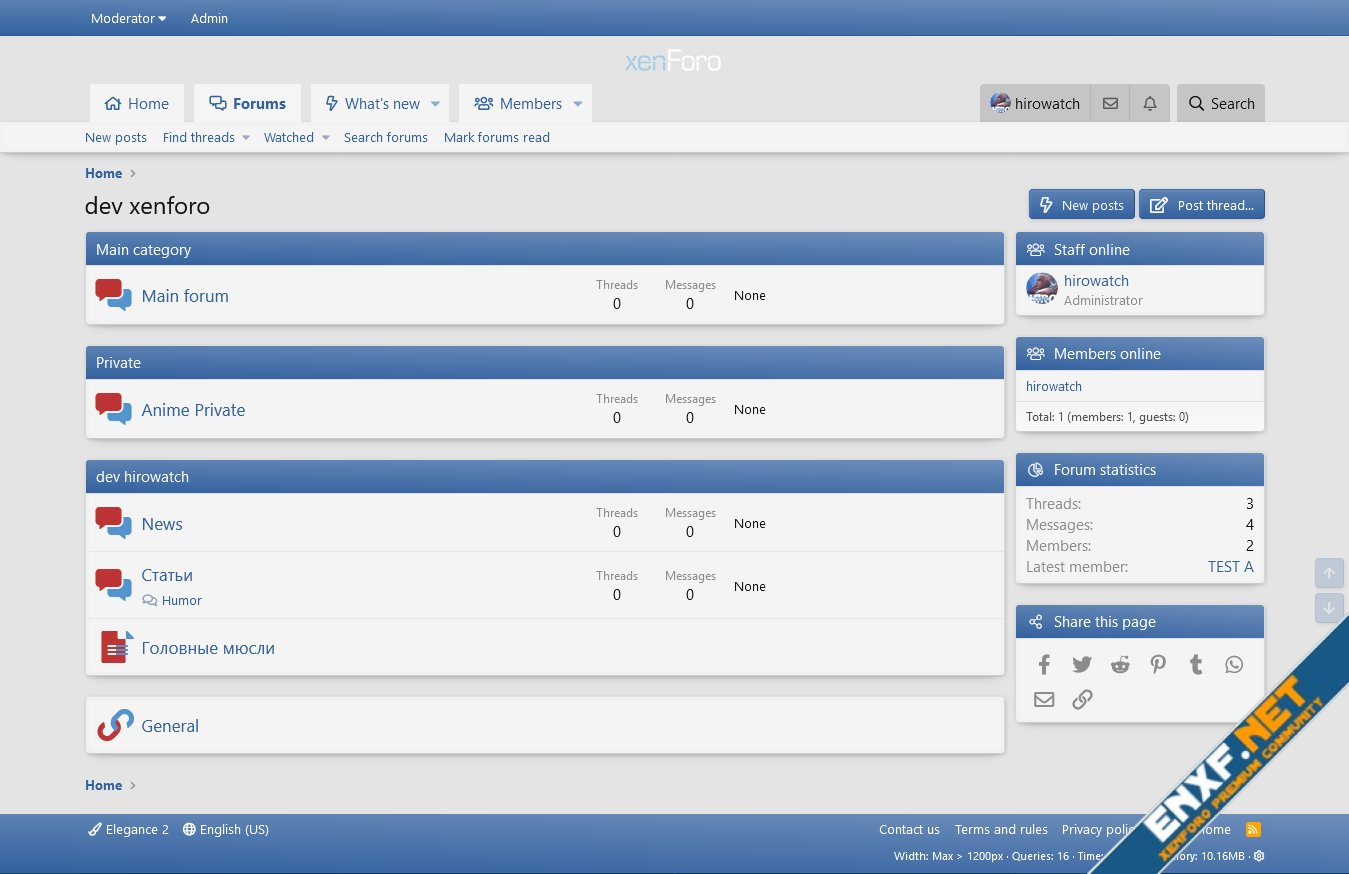The image size is (1349, 874).
Task: Share this page on Reddit
Action: click(x=1120, y=665)
